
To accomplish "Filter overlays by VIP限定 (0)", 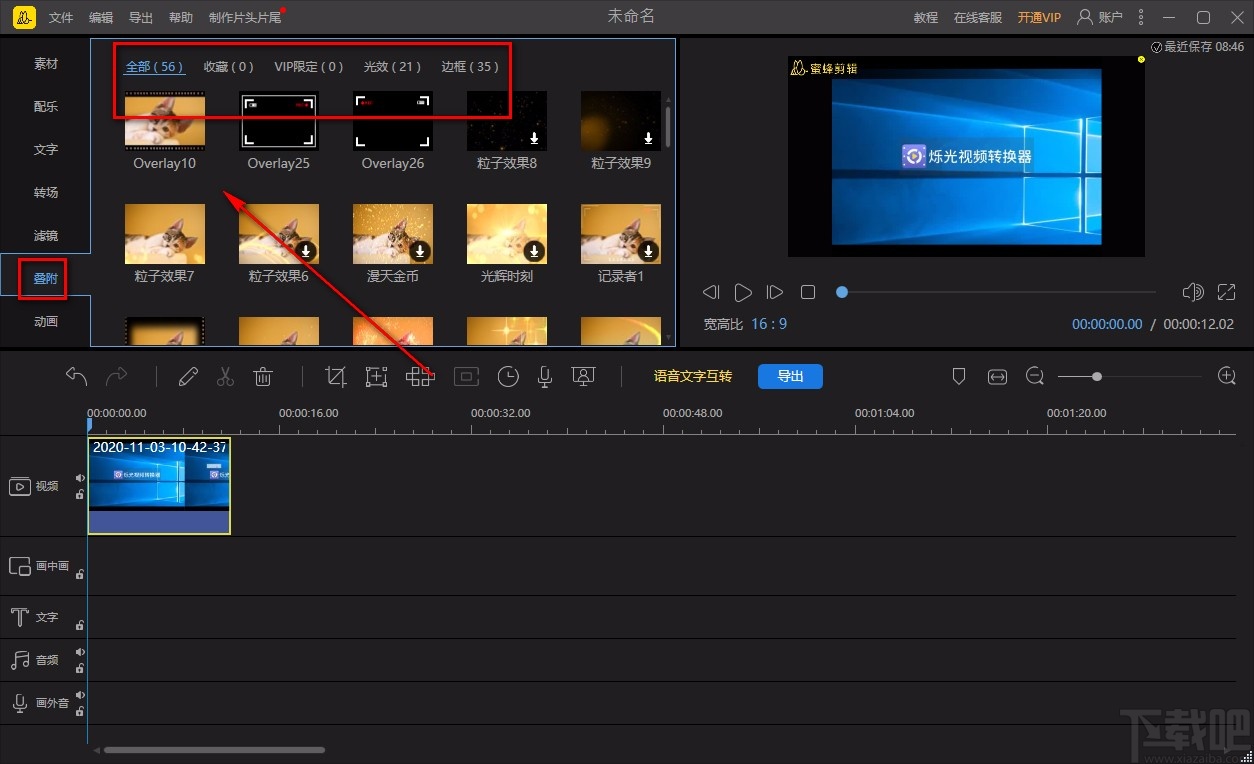I will click(x=309, y=67).
